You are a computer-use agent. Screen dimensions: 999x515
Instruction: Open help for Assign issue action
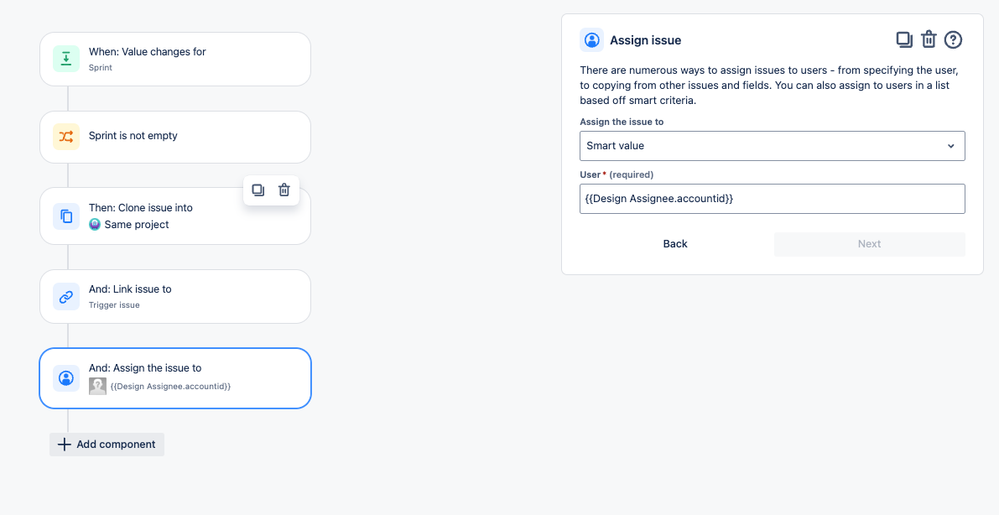tap(953, 40)
